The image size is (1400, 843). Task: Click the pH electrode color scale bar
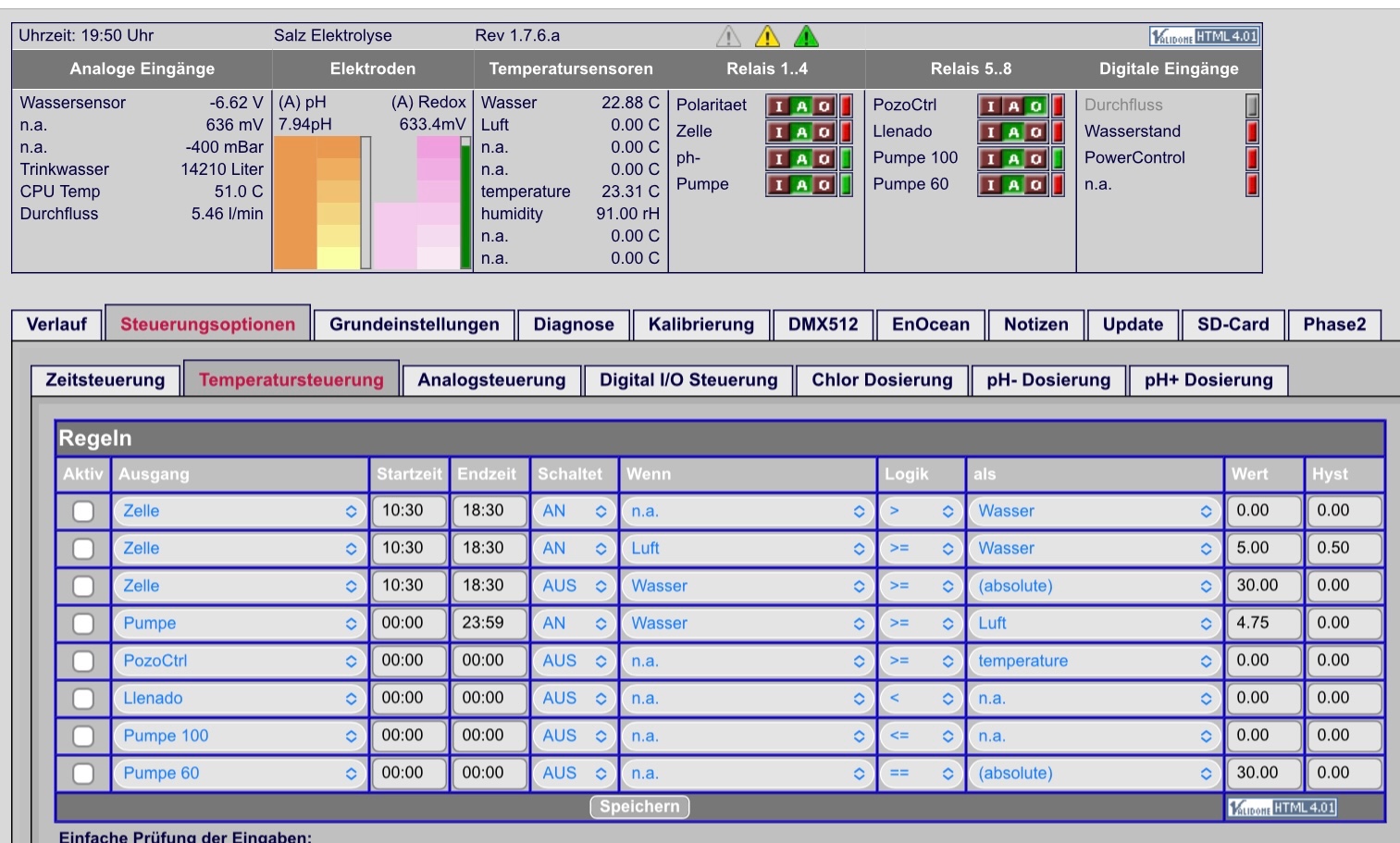[x=322, y=203]
